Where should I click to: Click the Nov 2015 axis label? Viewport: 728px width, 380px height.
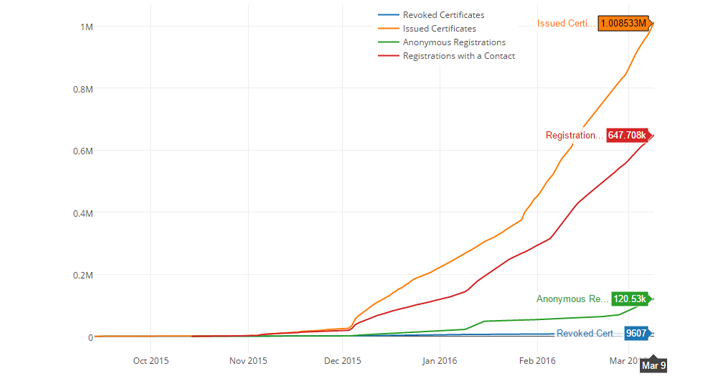[x=248, y=361]
